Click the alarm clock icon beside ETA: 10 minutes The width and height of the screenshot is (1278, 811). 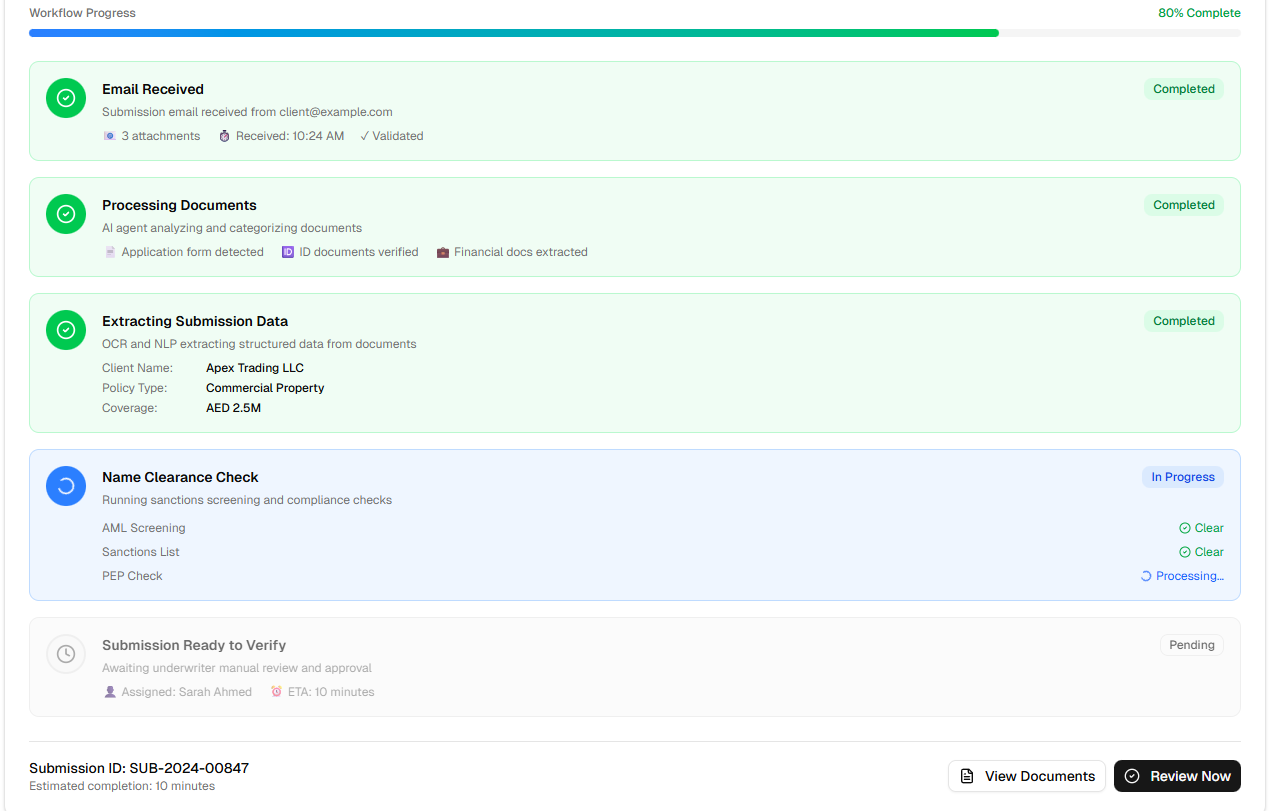277,691
